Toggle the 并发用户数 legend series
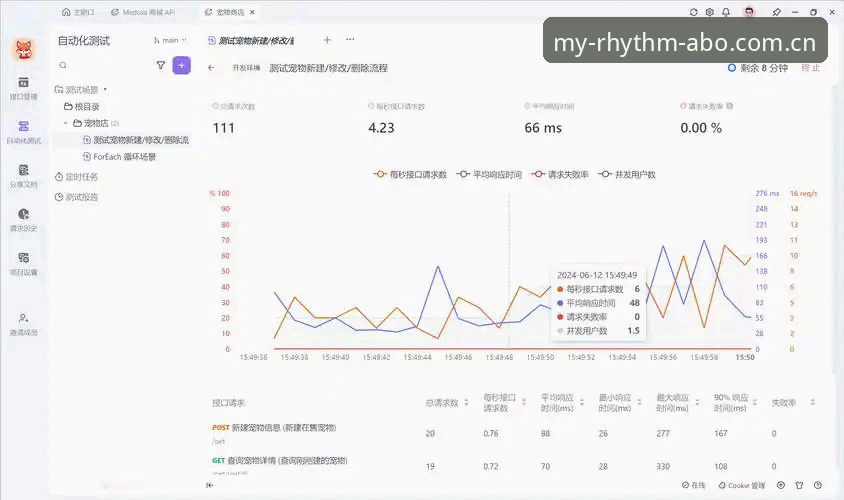This screenshot has height=500, width=844. tap(627, 174)
